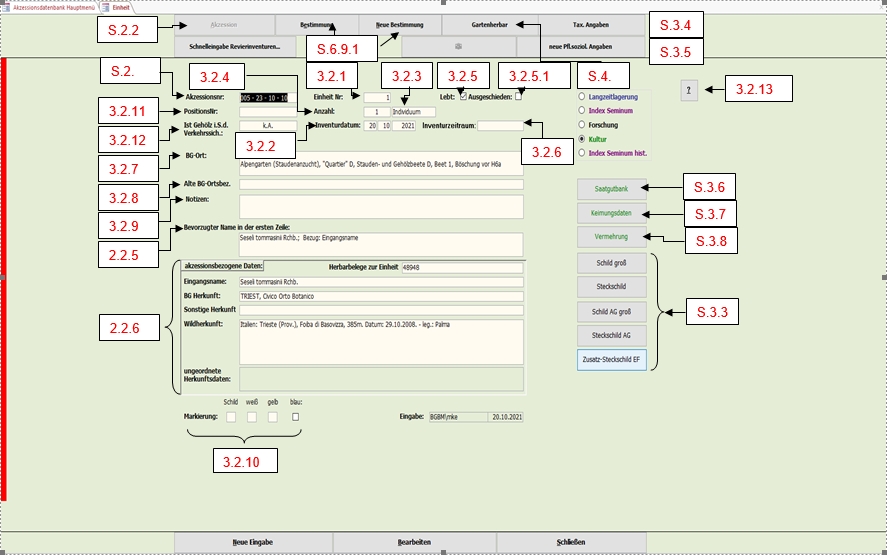Click the Saatgutbank button
Screen dimensions: 889x557
(x=612, y=187)
